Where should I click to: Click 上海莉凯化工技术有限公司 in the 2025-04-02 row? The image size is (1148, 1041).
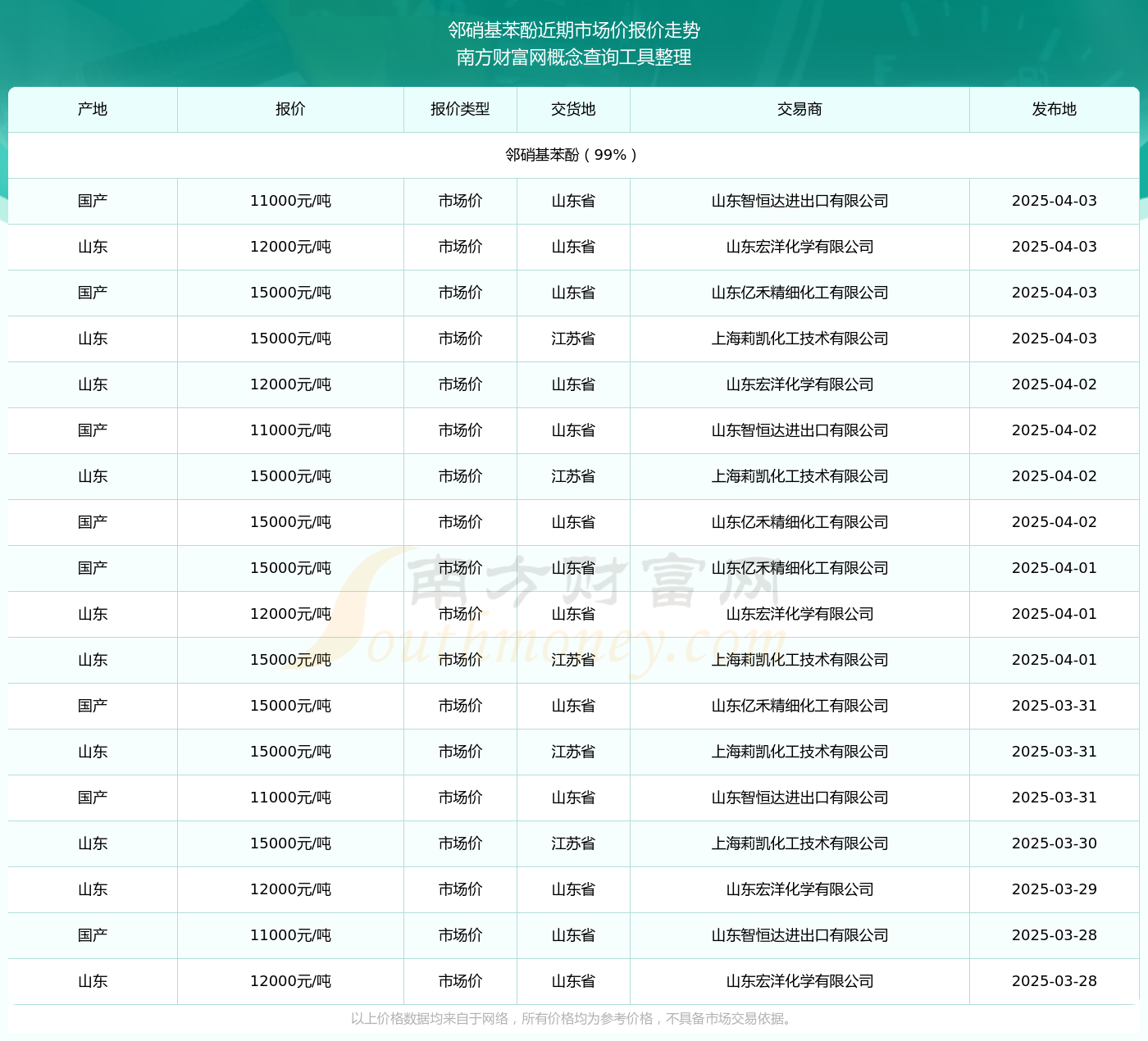pyautogui.click(x=799, y=476)
